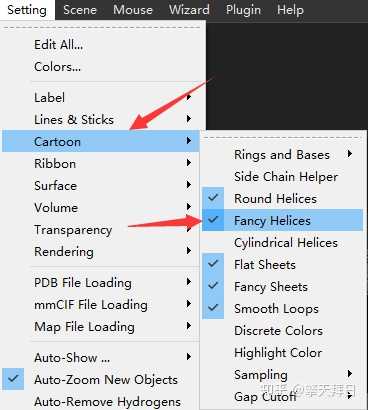Open the Label submenu
This screenshot has width=368, height=410.
101,97
